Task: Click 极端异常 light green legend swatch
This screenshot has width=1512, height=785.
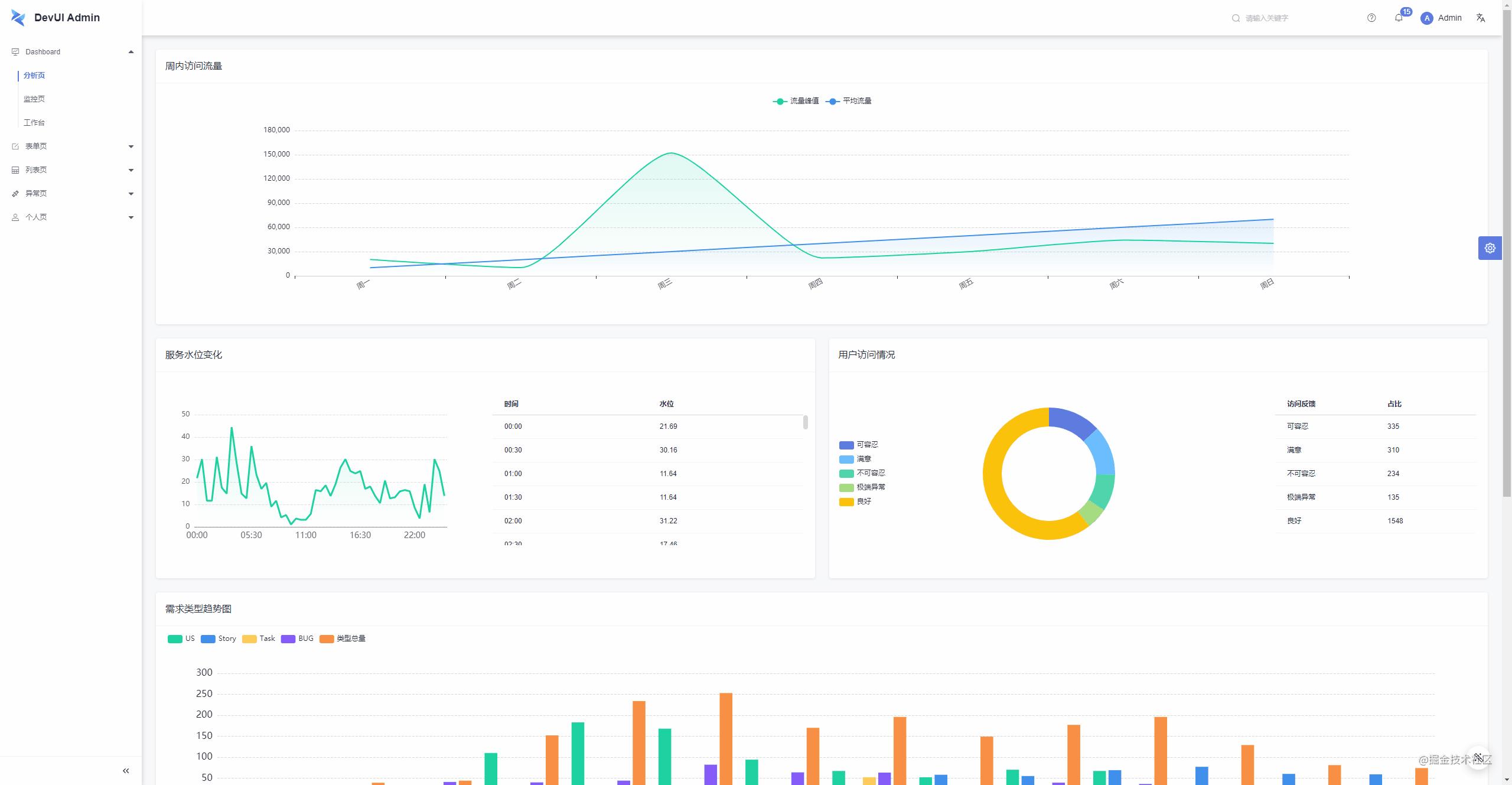Action: [846, 487]
